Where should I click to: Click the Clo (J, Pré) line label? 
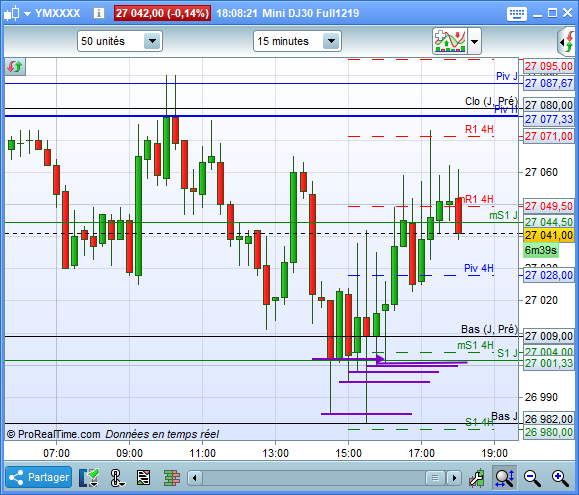pyautogui.click(x=491, y=101)
